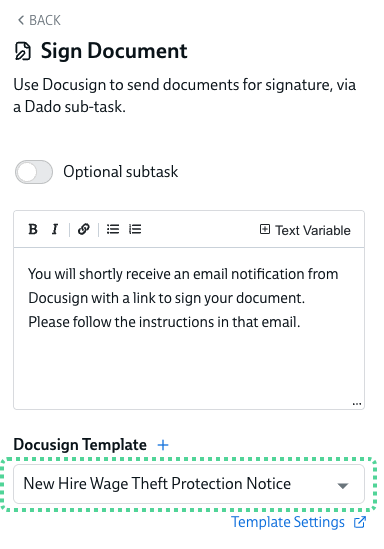This screenshot has height=549, width=384.
Task: Click the plus box beside Text Variable
Action: (265, 229)
